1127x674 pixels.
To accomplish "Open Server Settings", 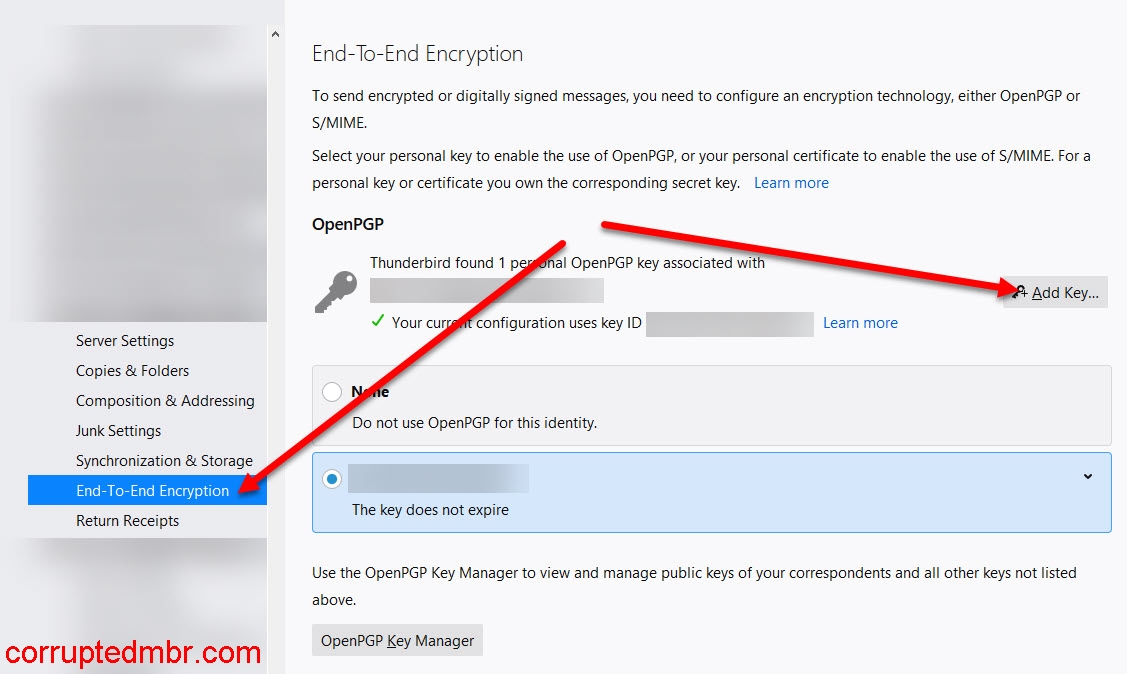I will [x=124, y=340].
